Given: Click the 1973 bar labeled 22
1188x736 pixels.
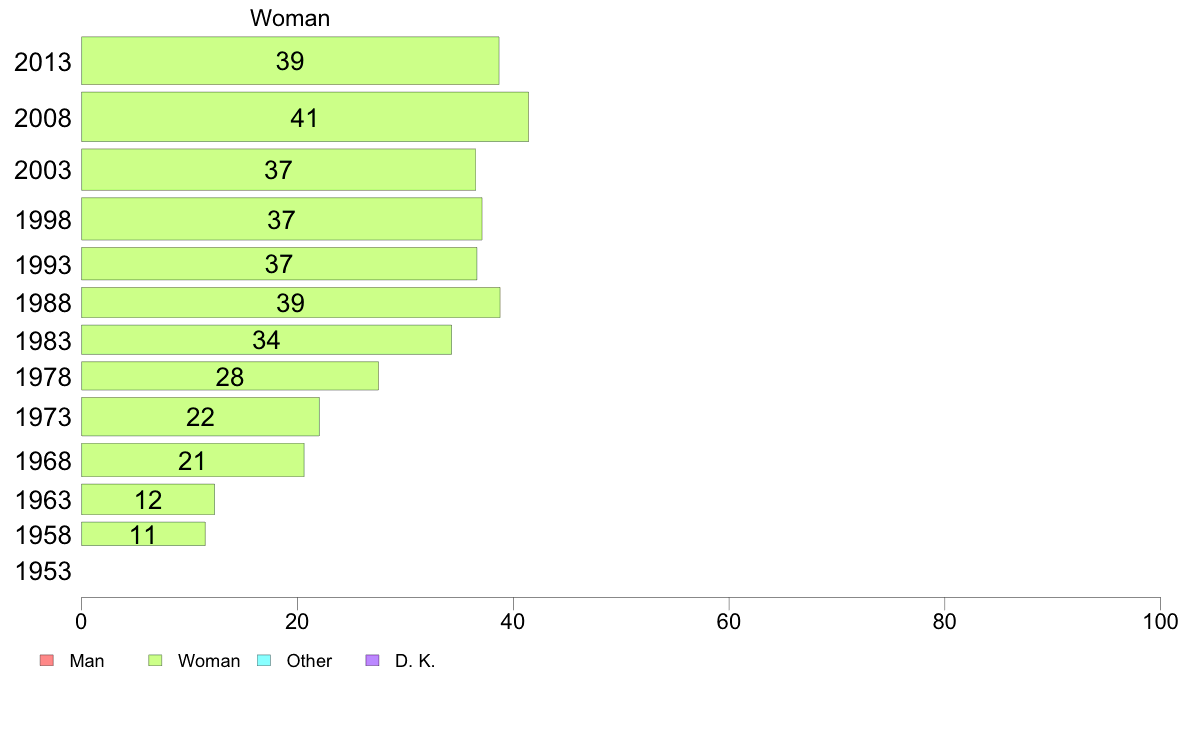Looking at the screenshot, I should click(200, 416).
